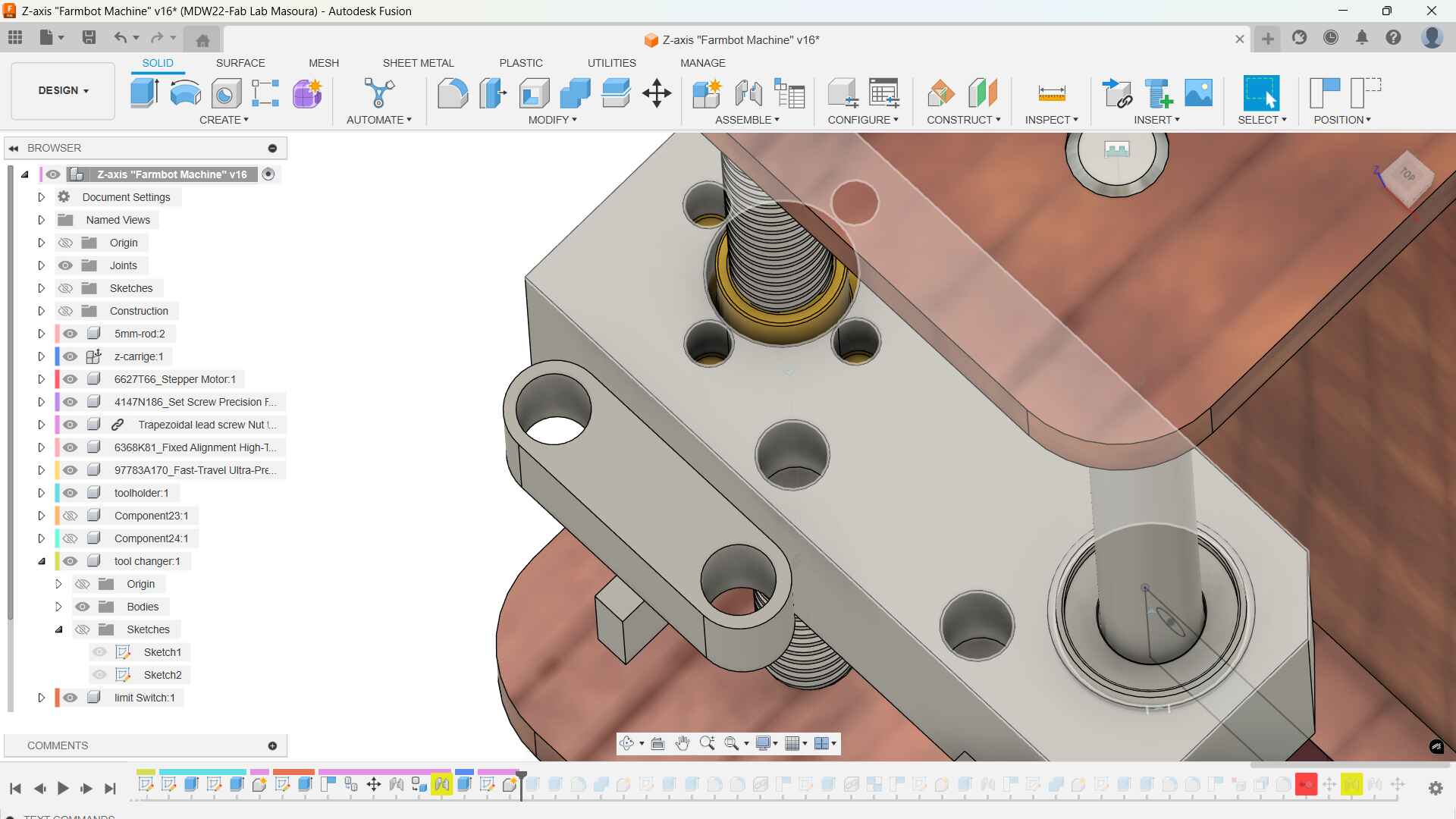Open the Data Panel grid icon

click(15, 37)
